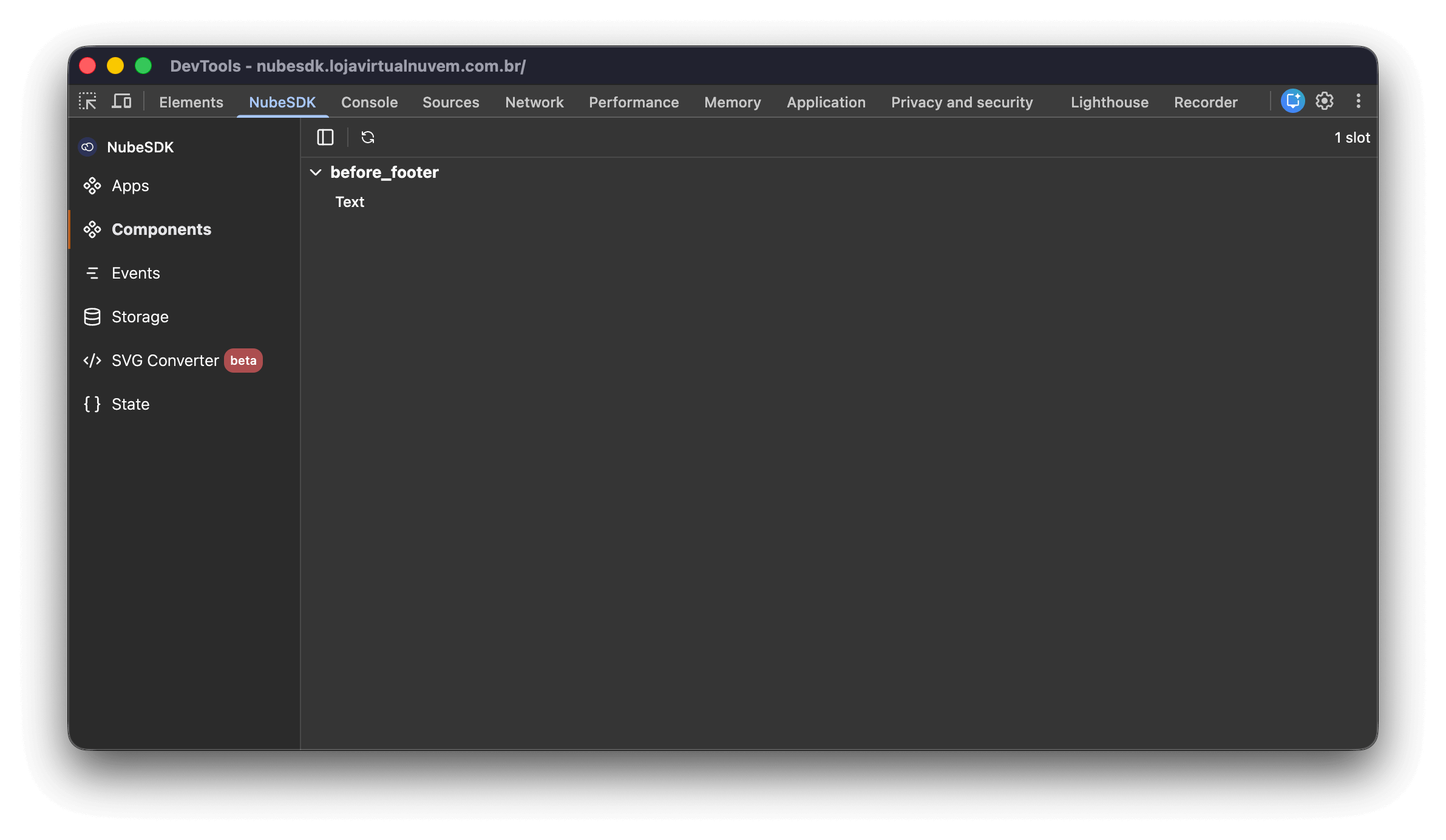Open DevTools settings gear
Screen dimensions: 1446x840
(x=1324, y=101)
